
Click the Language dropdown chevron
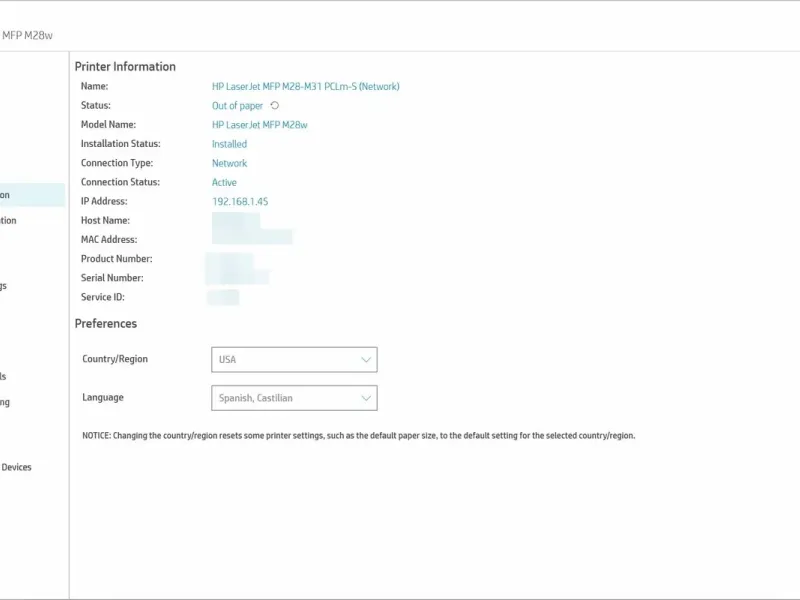(x=366, y=398)
